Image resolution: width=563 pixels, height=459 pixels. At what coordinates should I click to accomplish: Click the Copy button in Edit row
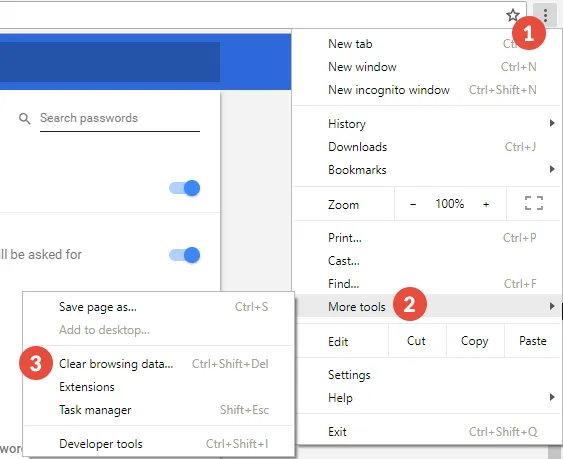475,340
